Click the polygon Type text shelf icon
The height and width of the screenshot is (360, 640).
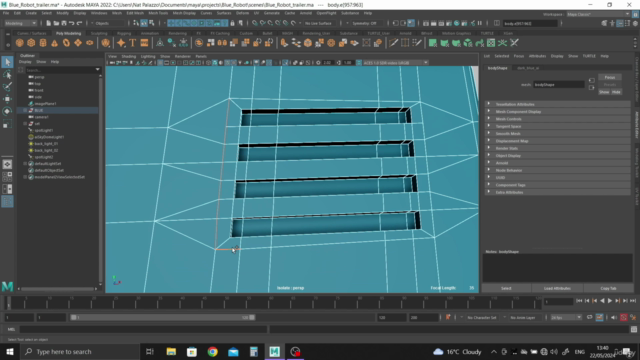[133, 43]
